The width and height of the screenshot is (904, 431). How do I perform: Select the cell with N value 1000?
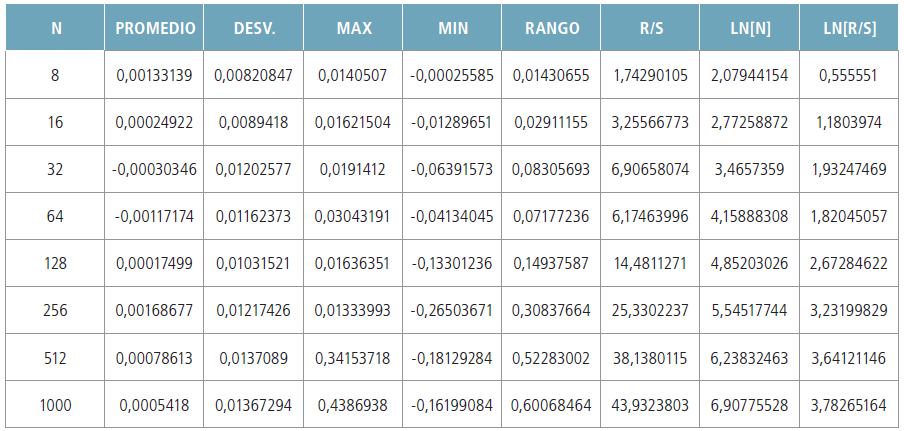55,405
